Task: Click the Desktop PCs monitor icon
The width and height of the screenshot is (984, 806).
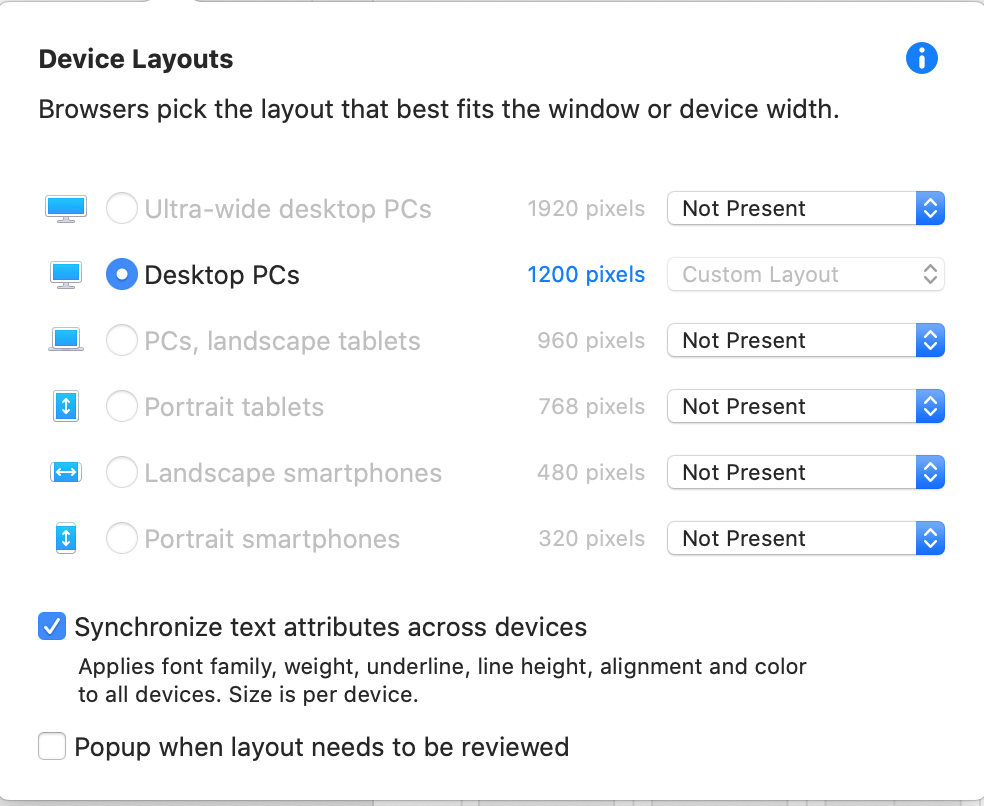Action: [x=66, y=275]
